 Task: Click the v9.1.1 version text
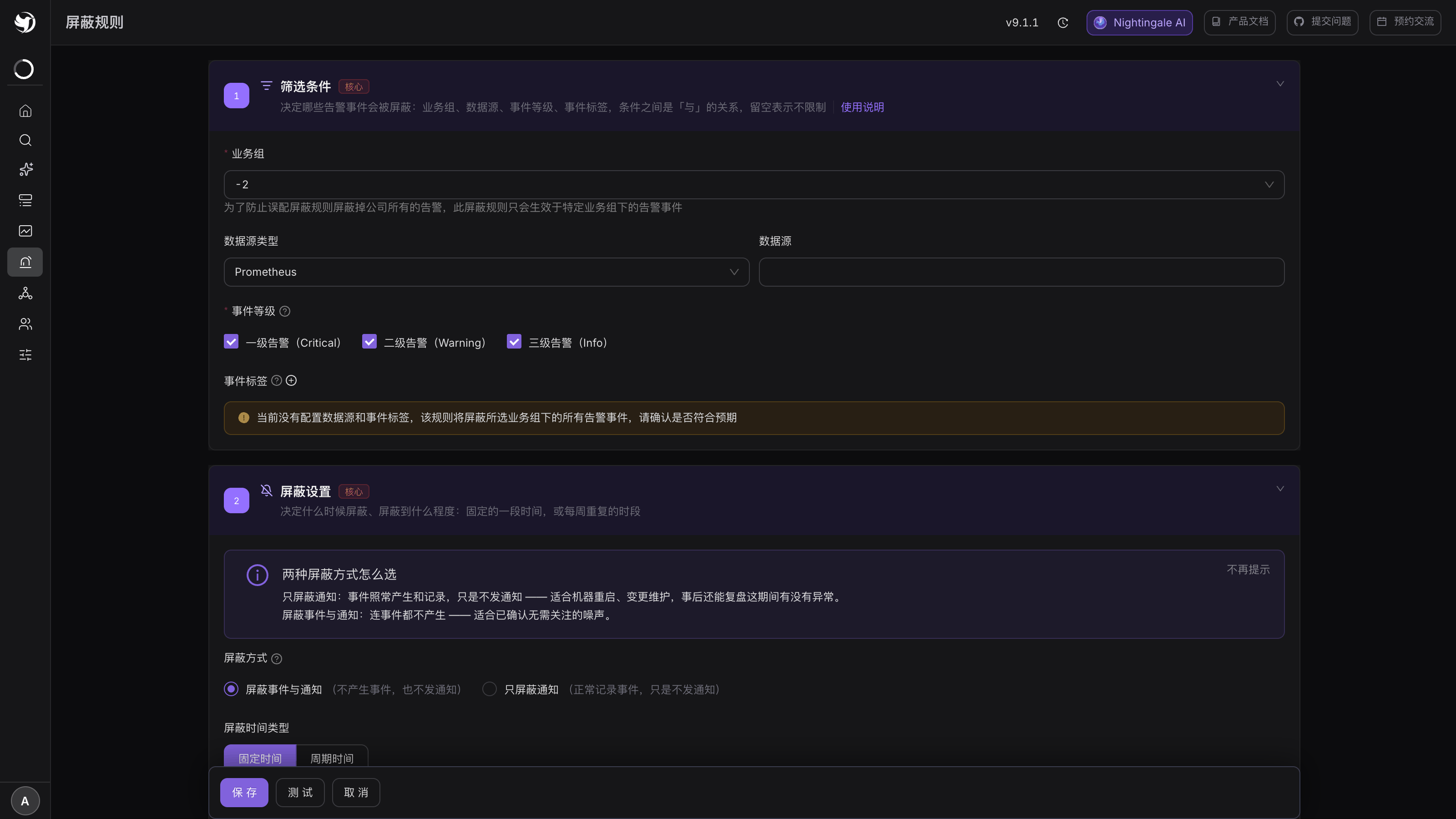(x=1022, y=23)
